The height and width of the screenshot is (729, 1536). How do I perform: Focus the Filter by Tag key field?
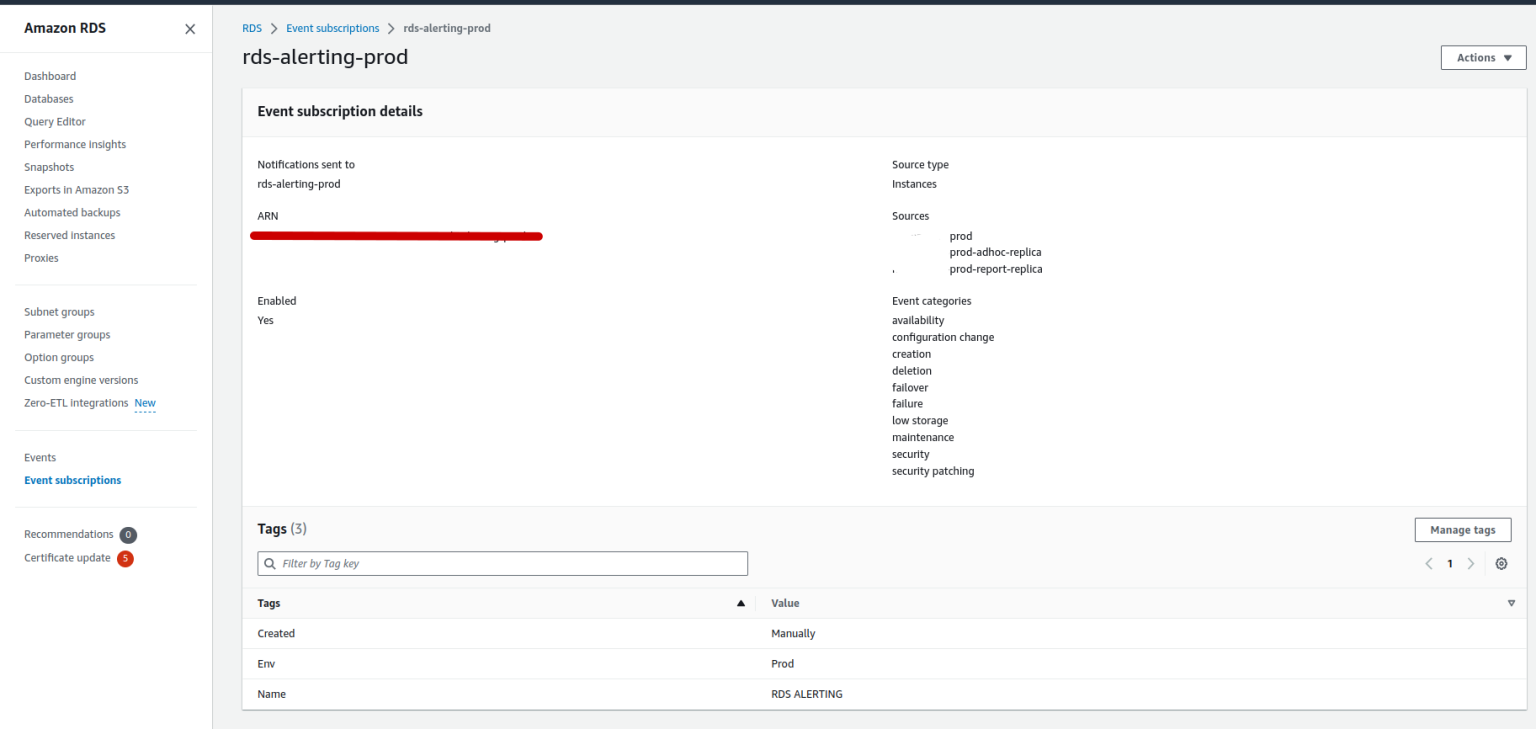tap(502, 564)
